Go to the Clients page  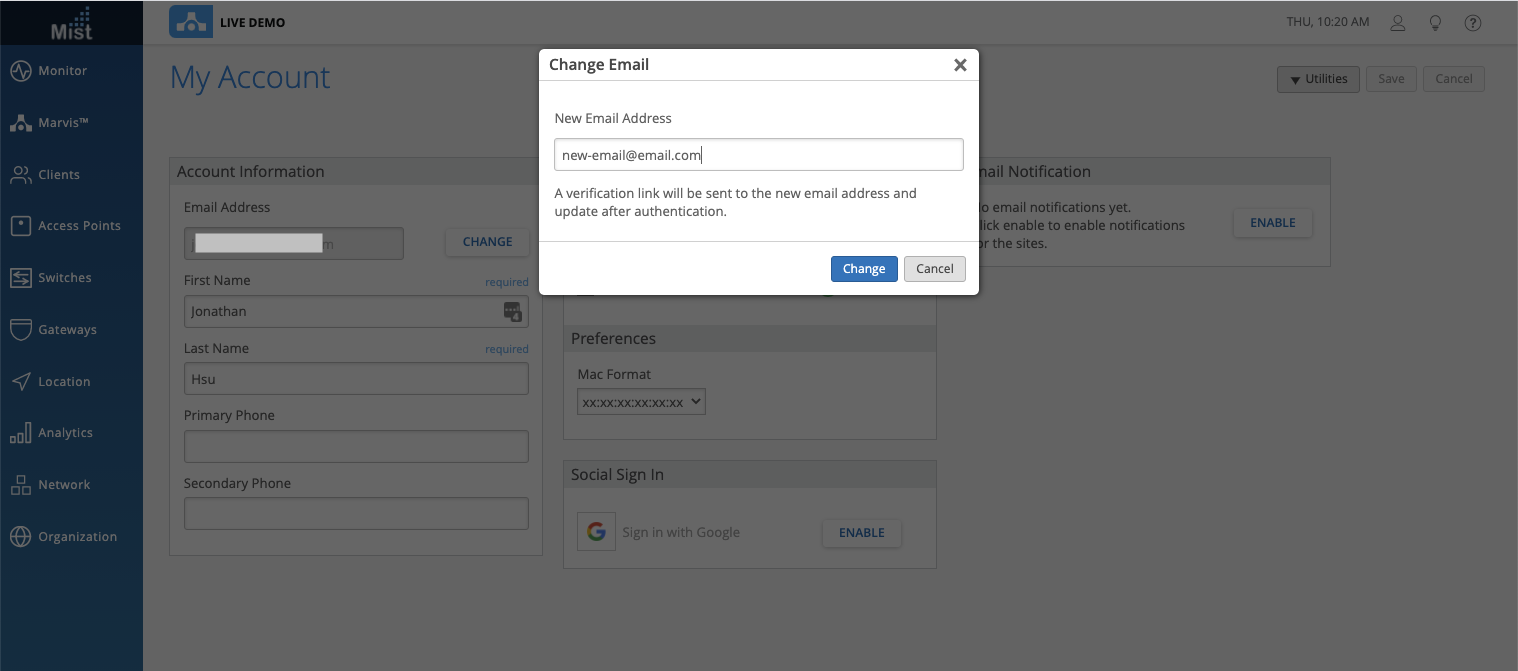point(58,175)
